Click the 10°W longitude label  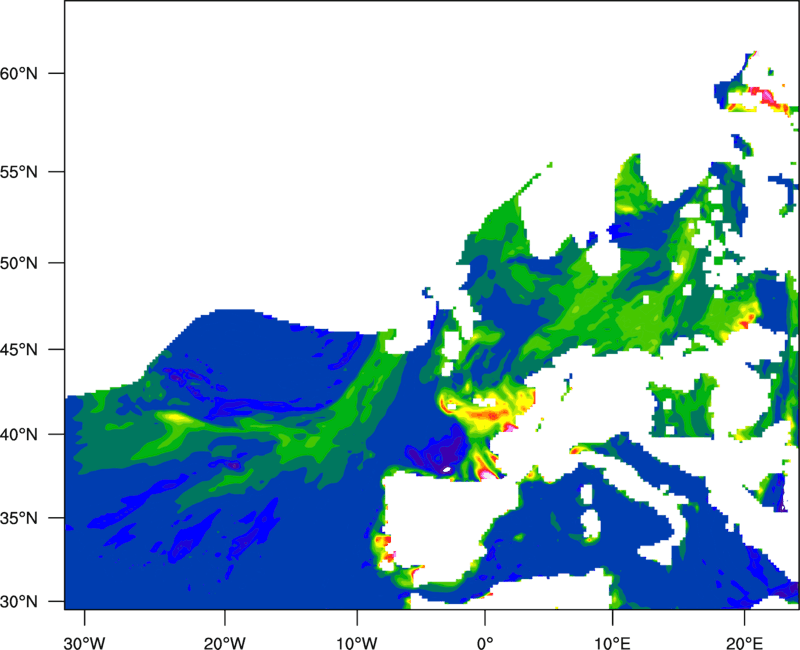tap(357, 643)
